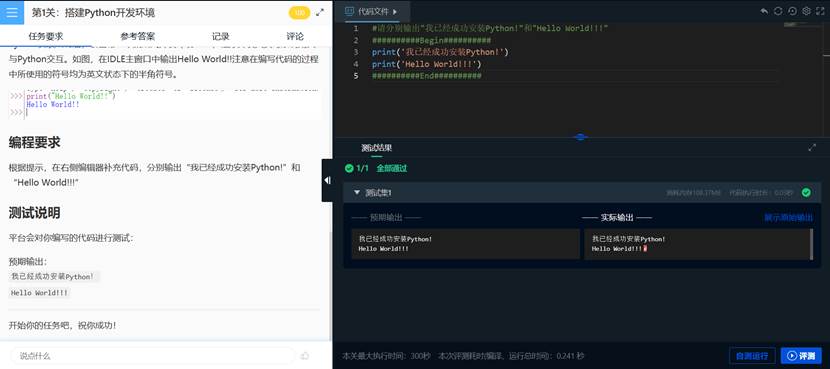830x369 pixels.
Task: Click the ##########End########## comment line
Action: (427, 76)
